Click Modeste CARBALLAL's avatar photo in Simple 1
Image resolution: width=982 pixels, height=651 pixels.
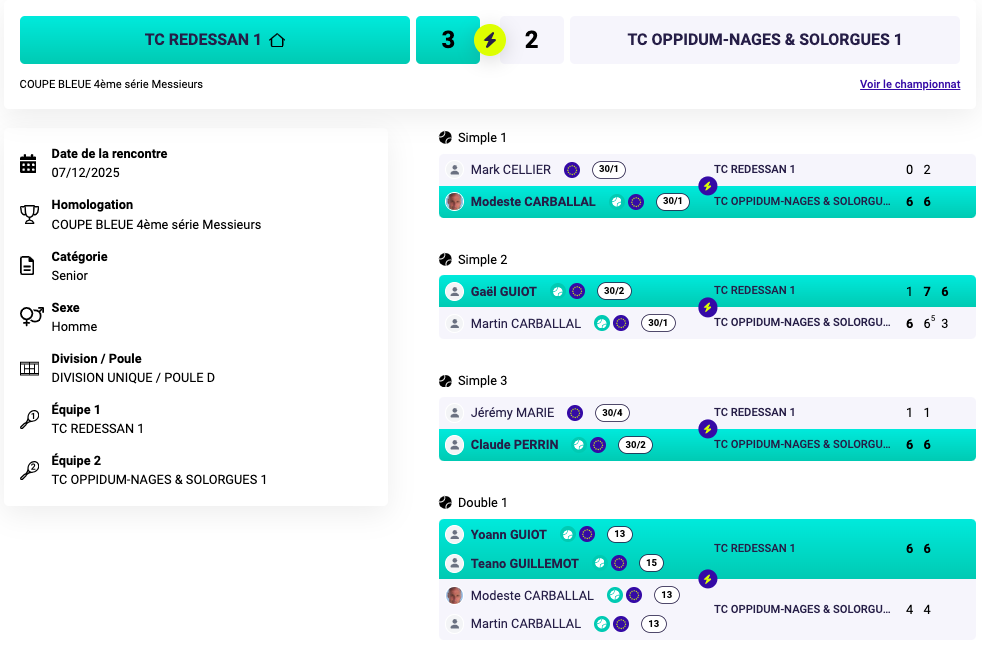tap(455, 202)
